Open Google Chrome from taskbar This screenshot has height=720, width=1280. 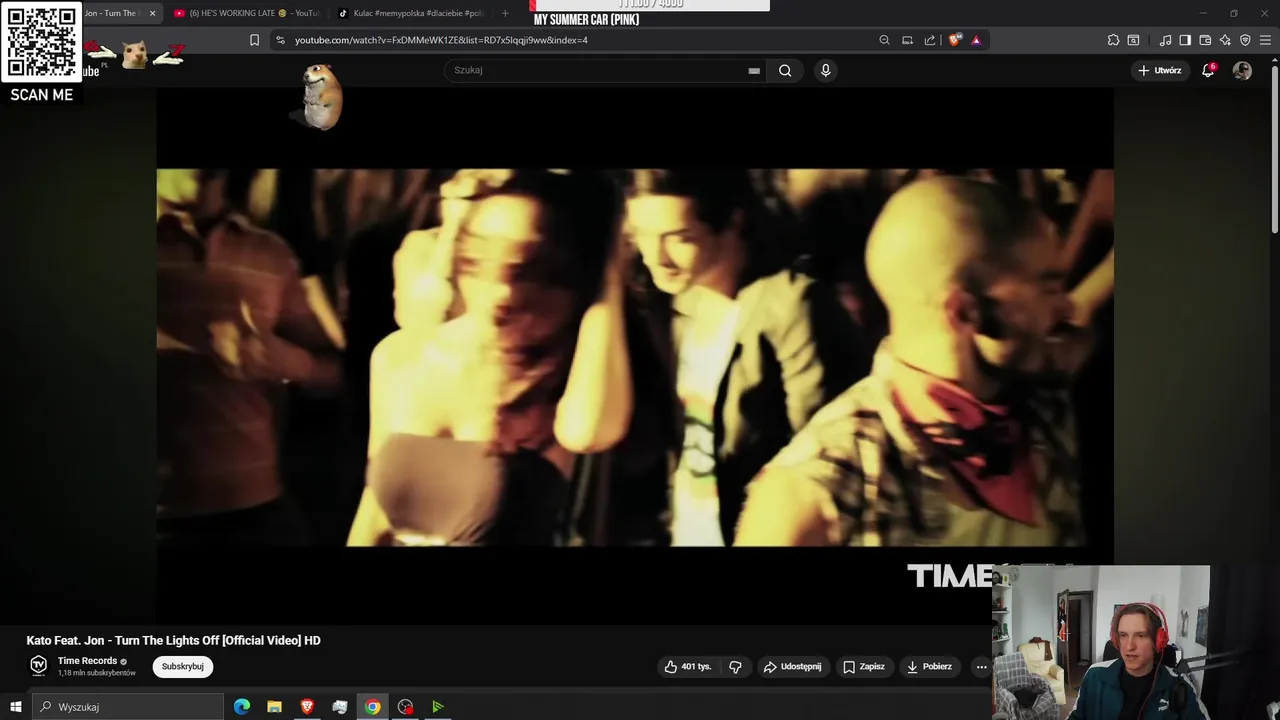pyautogui.click(x=372, y=707)
